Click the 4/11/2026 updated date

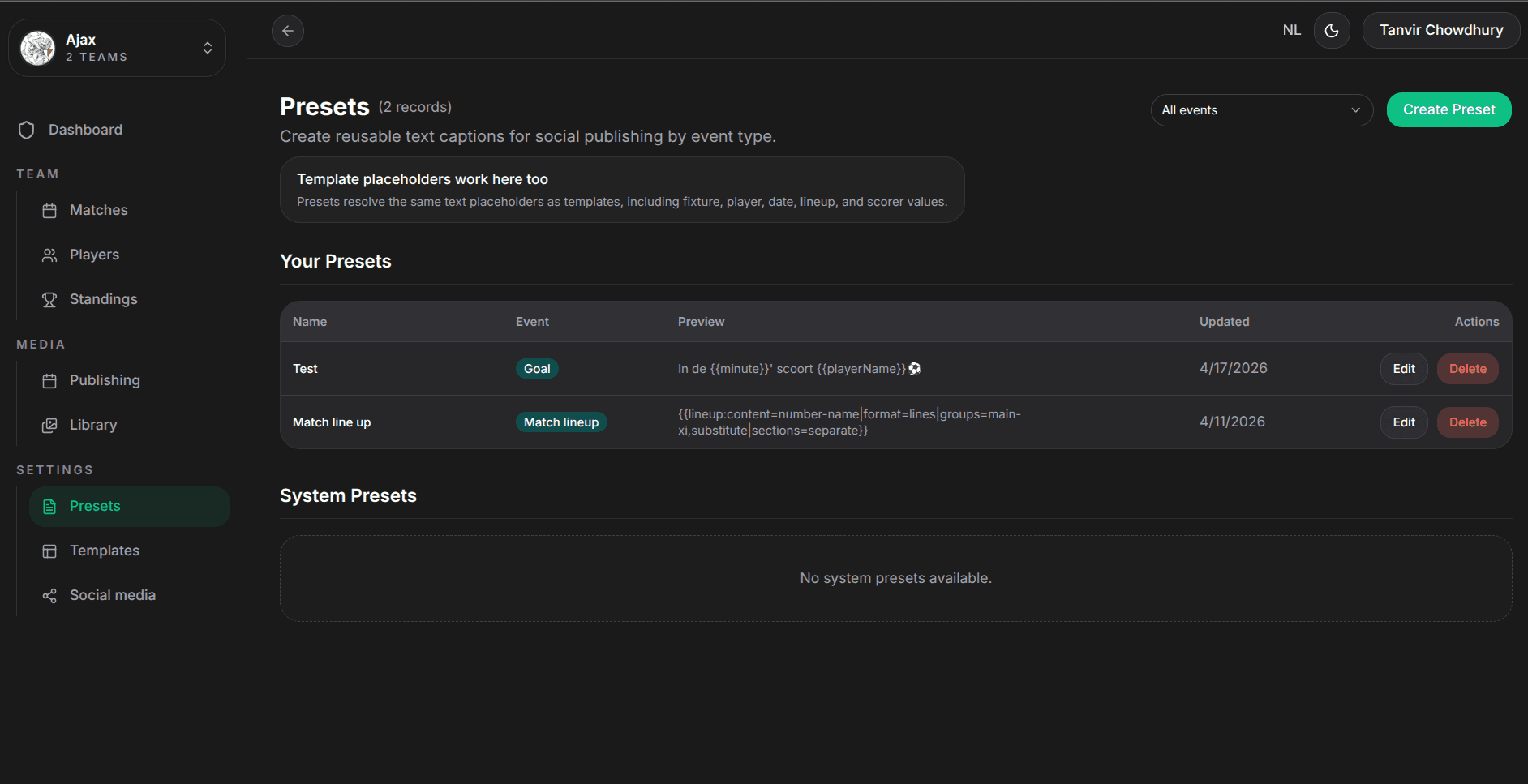click(1233, 422)
